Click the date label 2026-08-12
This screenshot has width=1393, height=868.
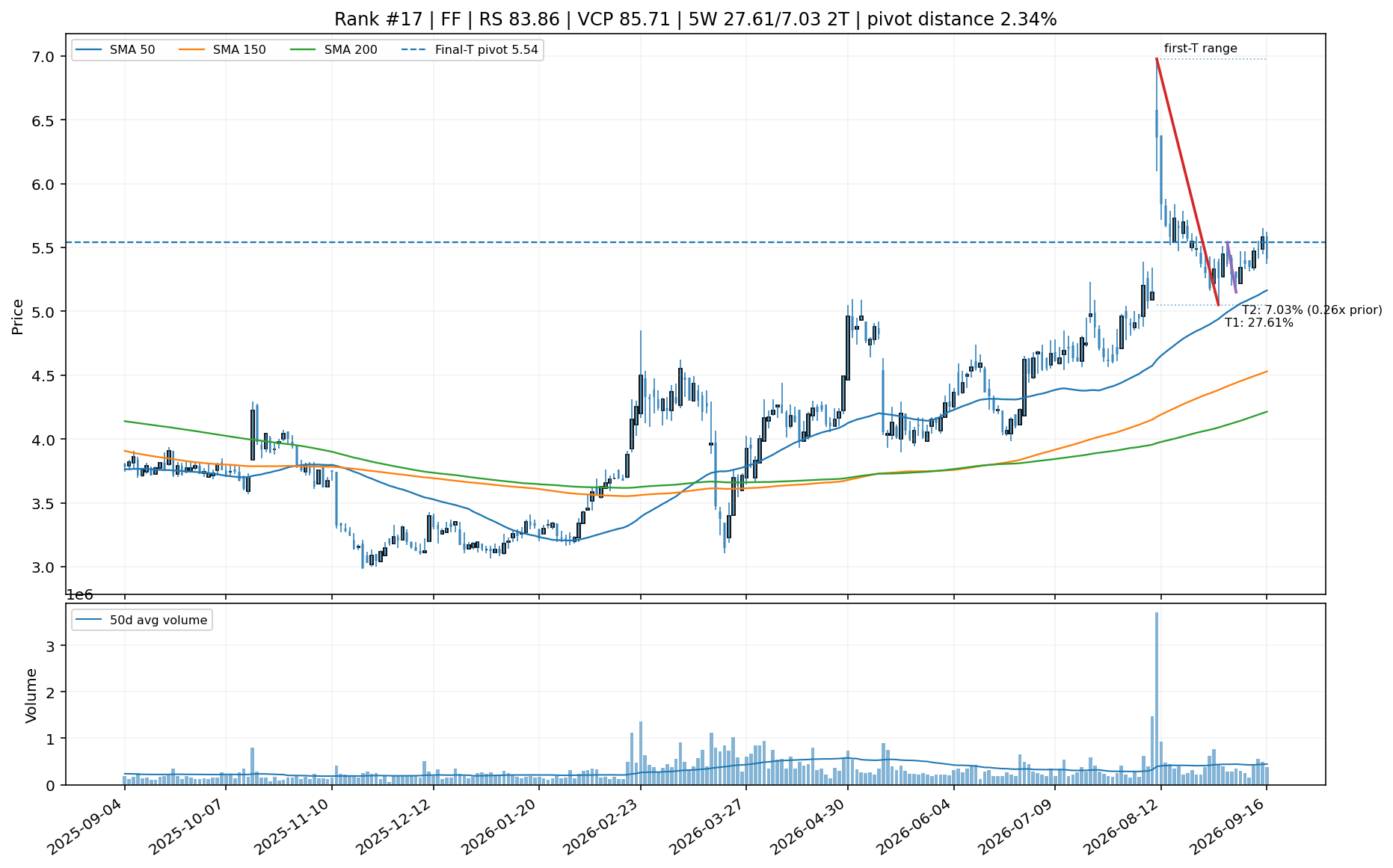point(1122,826)
